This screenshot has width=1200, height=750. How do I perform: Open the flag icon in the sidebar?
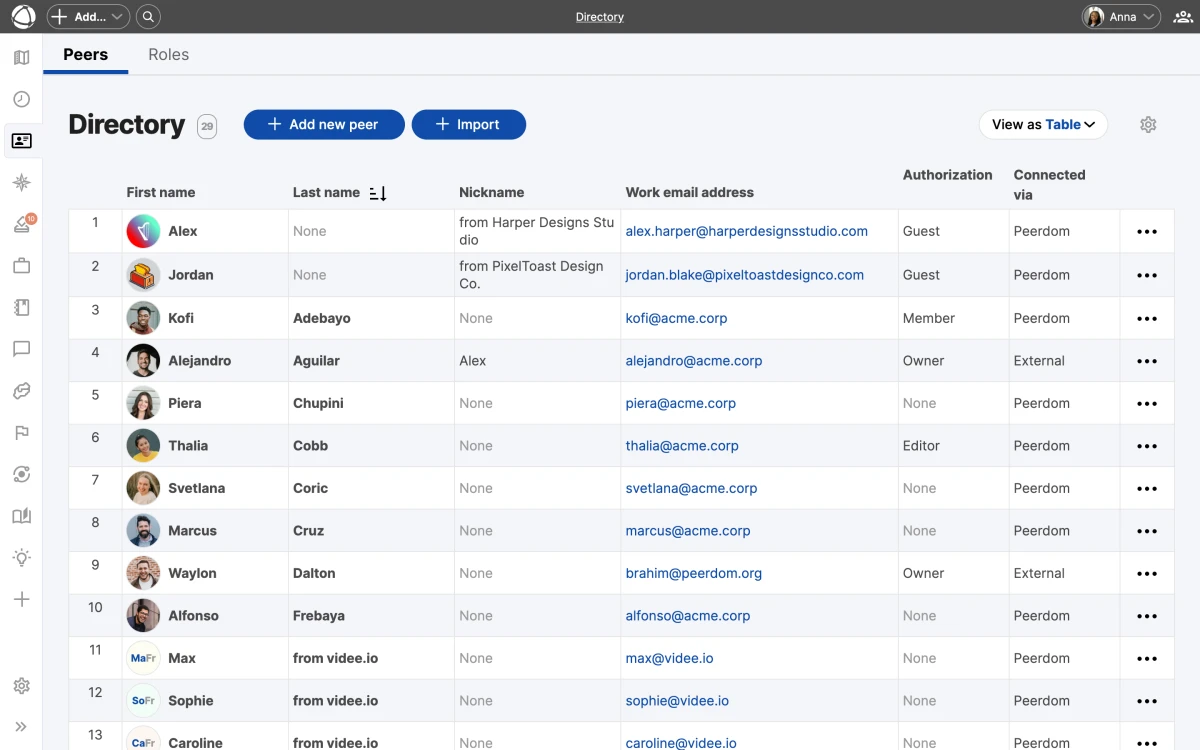click(22, 433)
